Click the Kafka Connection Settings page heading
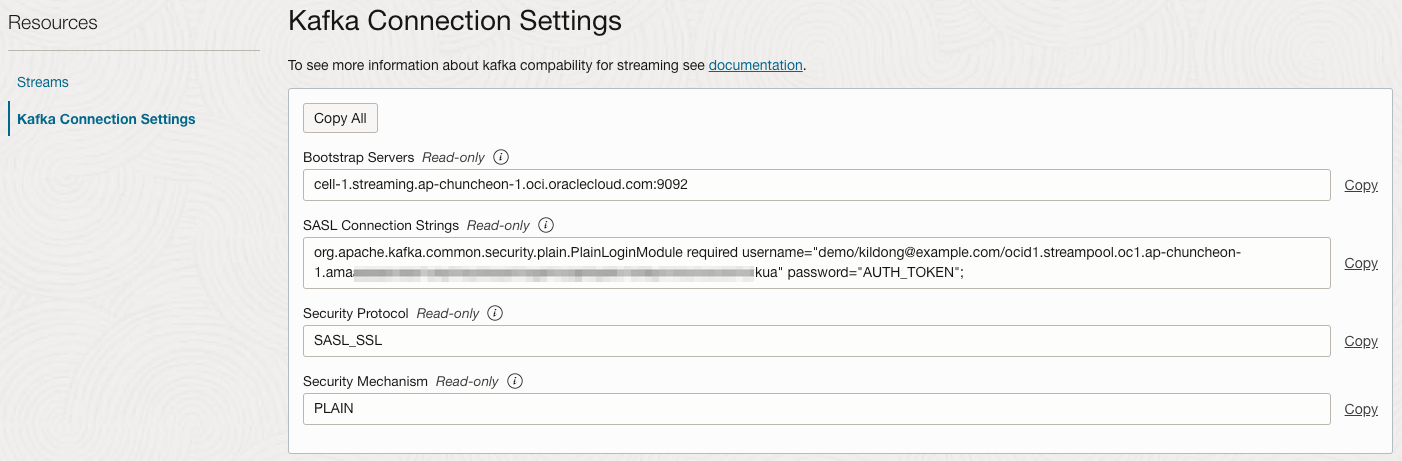Screen dimensions: 1402x461 click(454, 21)
